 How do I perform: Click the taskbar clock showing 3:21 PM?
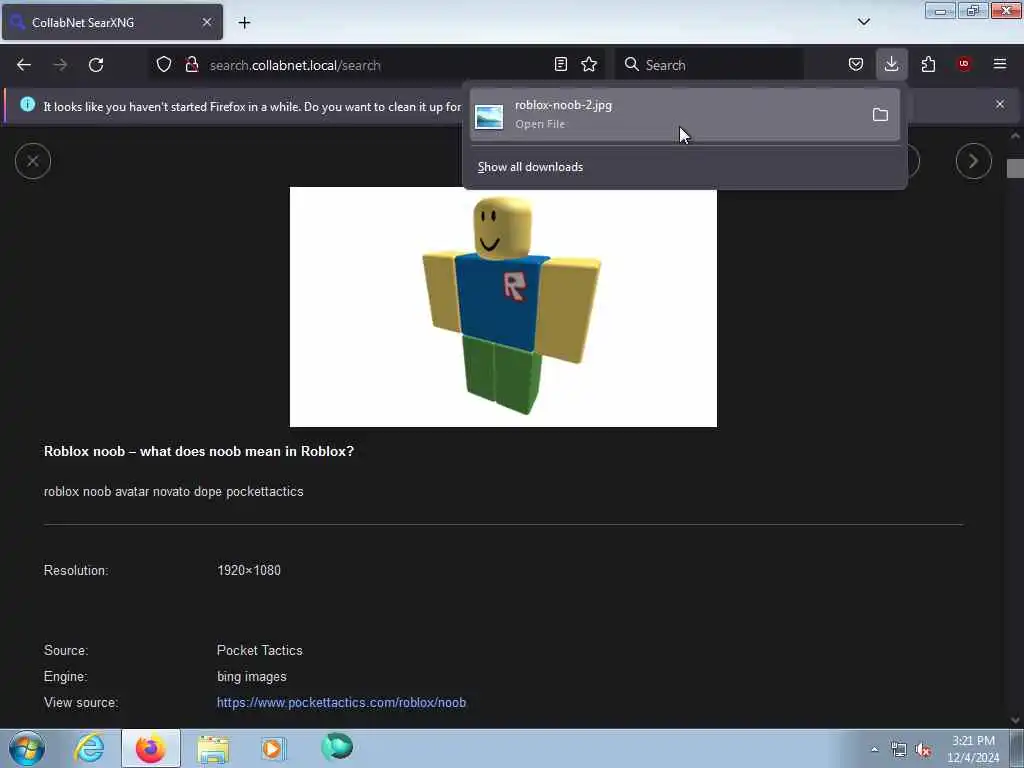coord(973,749)
